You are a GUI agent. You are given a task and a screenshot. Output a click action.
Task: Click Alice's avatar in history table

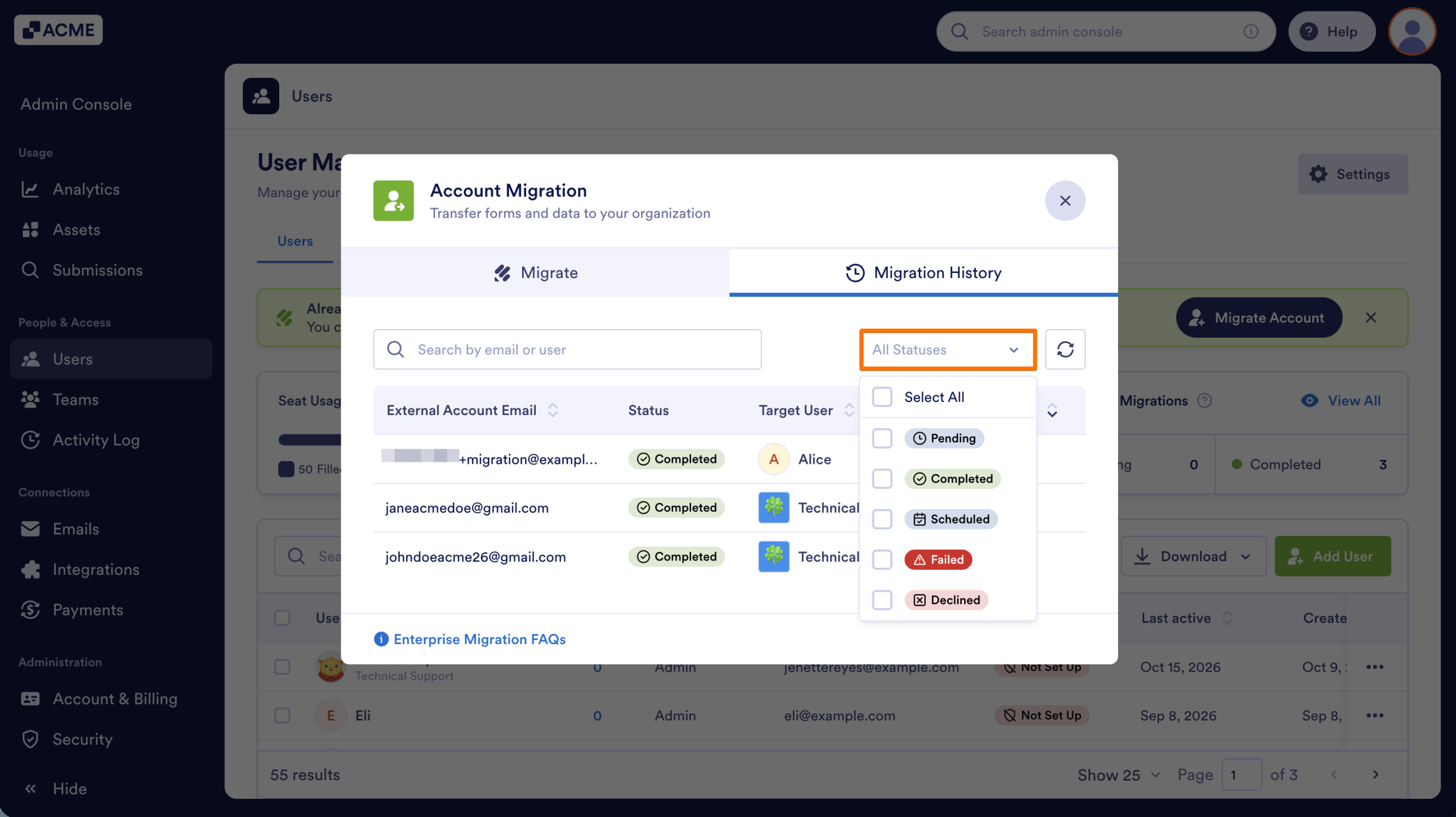pyautogui.click(x=773, y=459)
